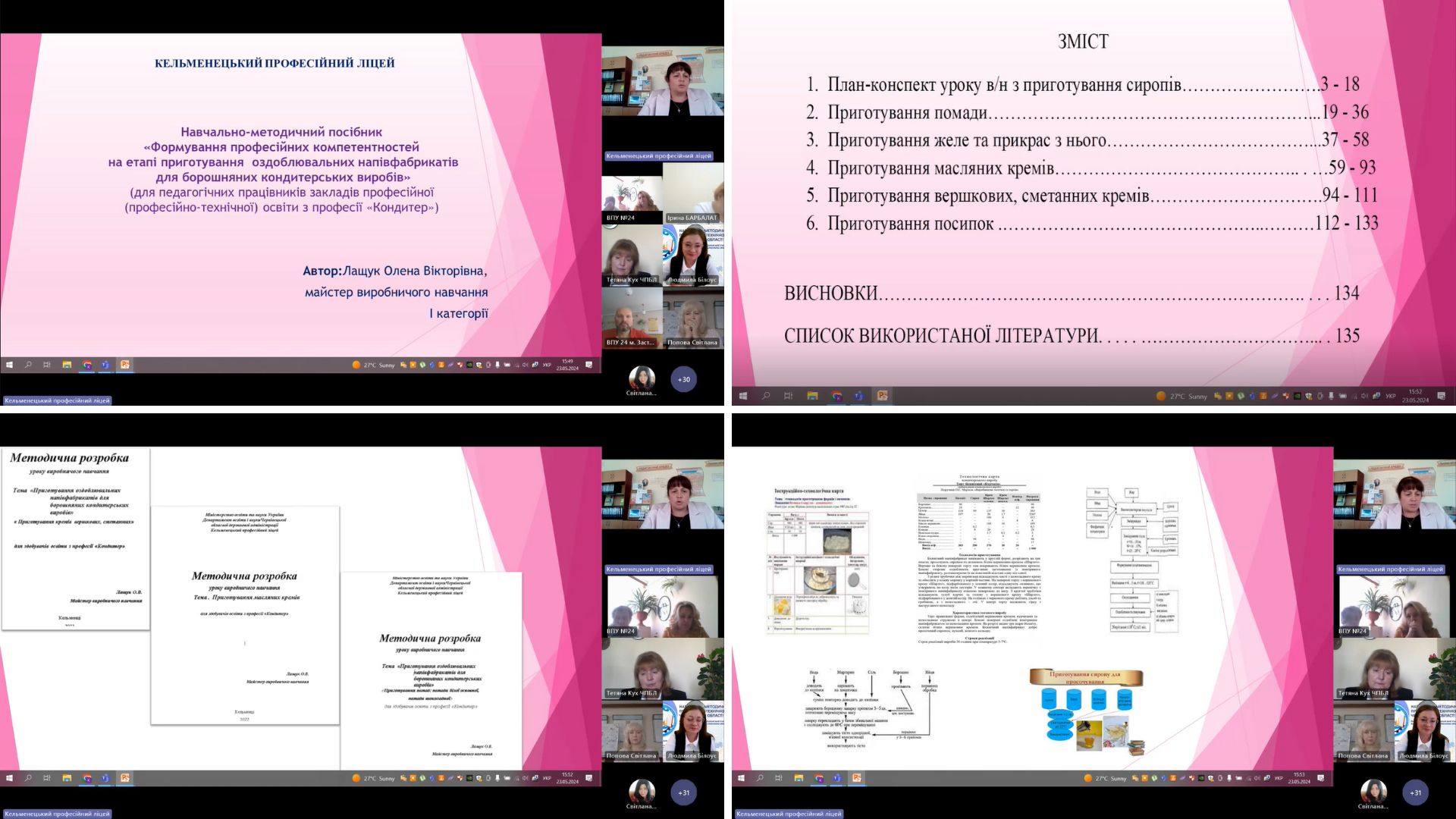Viewport: 1456px width, 819px height.
Task: Click Teams icon in the 15:53 taskbar
Action: click(837, 778)
